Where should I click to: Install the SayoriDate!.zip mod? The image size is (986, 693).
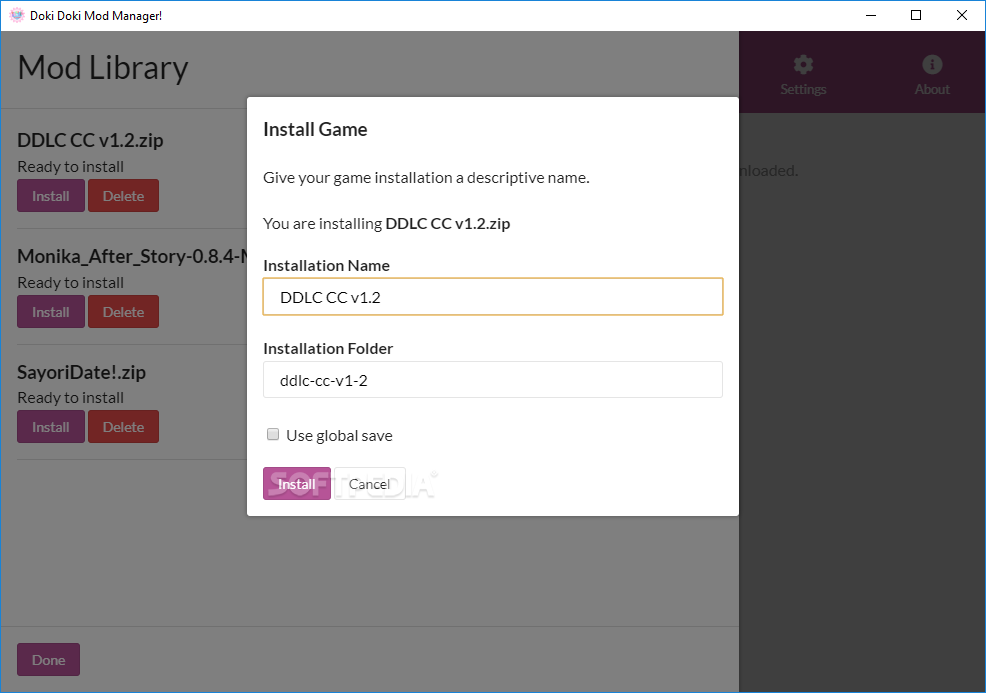pos(51,427)
